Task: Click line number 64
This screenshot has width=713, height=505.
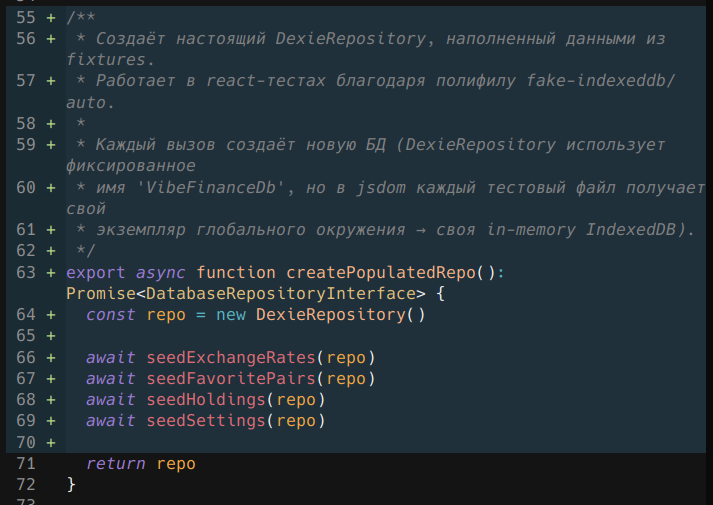Action: pos(25,315)
